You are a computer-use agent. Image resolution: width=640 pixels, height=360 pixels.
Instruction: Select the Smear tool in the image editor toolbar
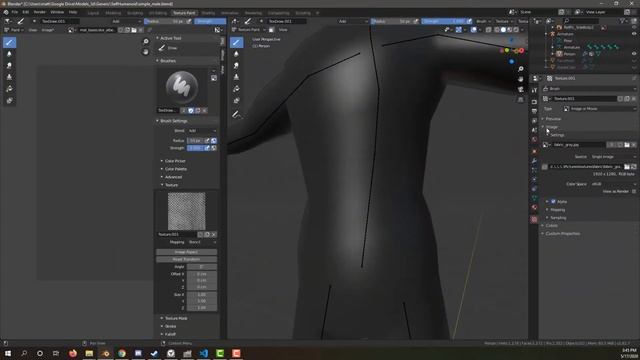click(9, 65)
